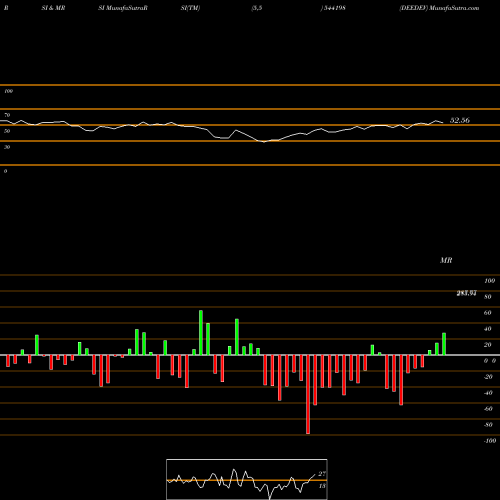Click the 544198 code in header
Screen dimensions: 500x500
(334, 8)
